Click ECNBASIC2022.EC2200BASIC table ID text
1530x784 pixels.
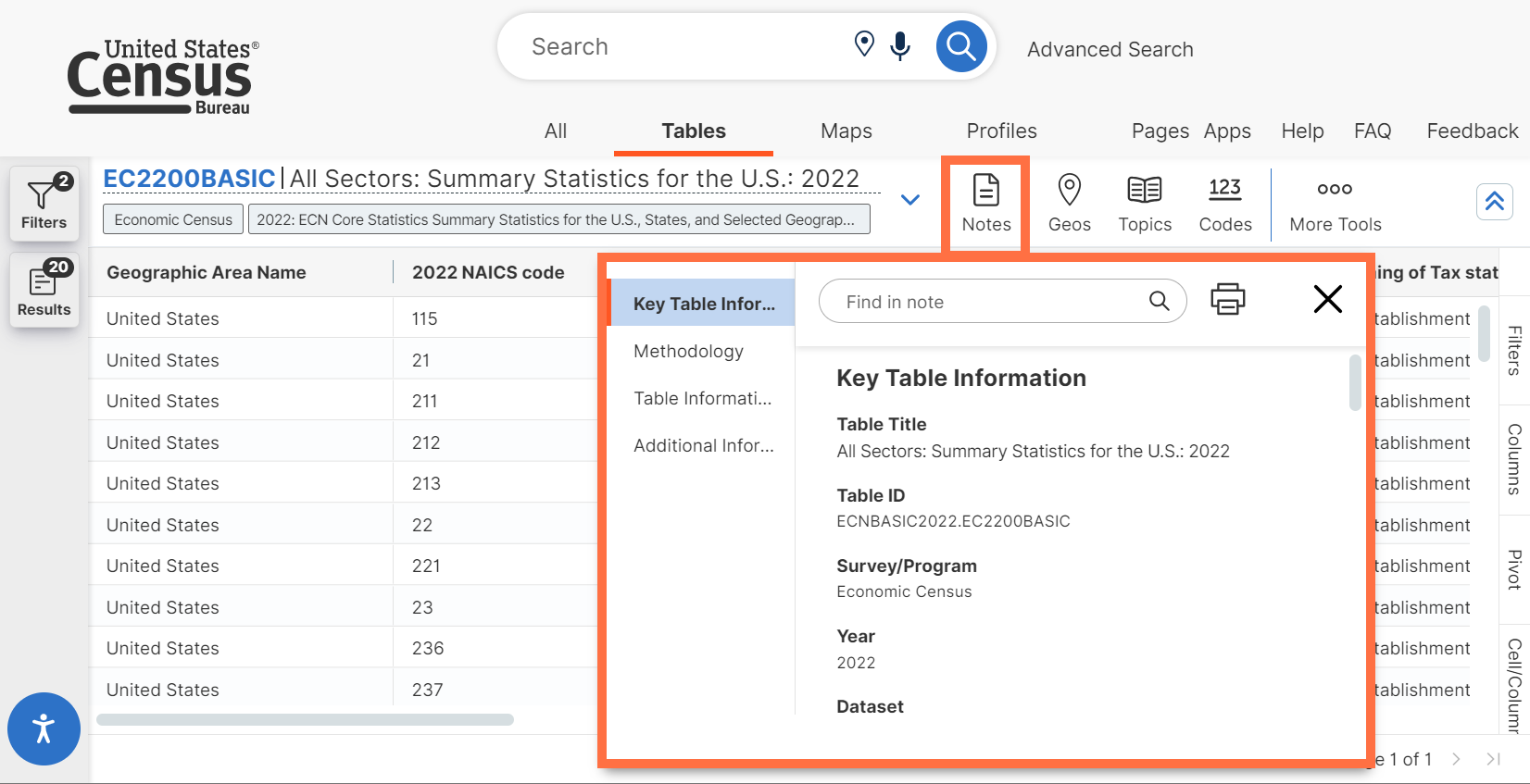pos(953,521)
